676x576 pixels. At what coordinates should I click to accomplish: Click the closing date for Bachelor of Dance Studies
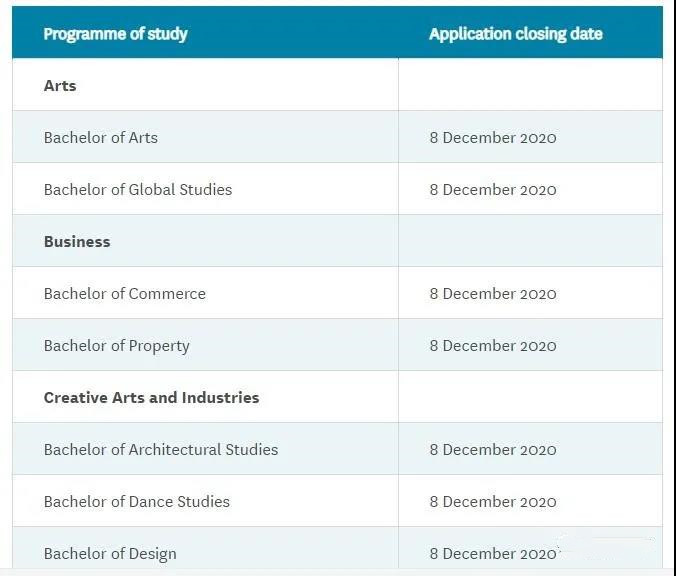493,502
